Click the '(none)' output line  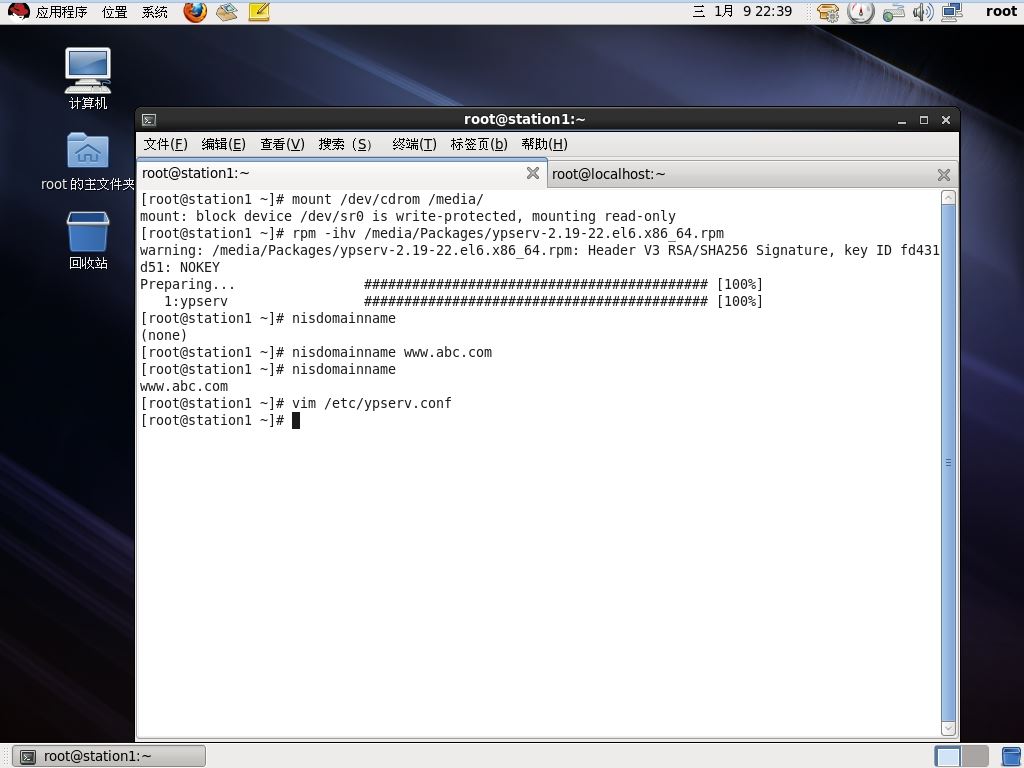[163, 335]
